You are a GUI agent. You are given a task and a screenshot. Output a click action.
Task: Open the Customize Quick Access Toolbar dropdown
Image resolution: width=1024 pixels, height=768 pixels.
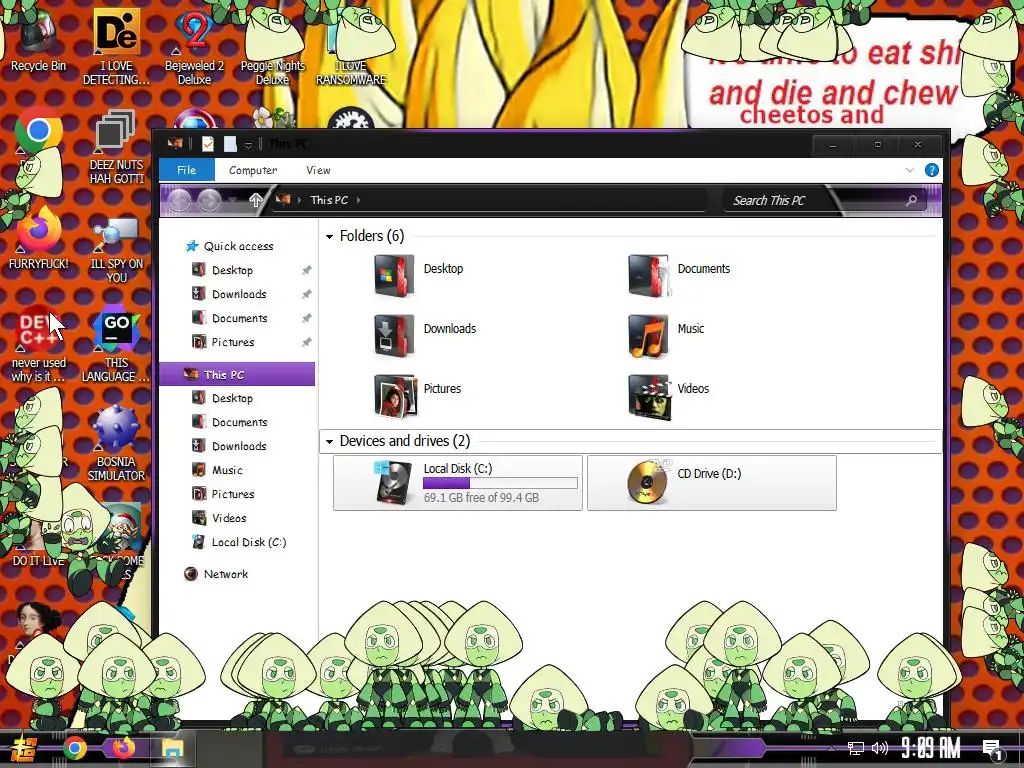pos(248,144)
